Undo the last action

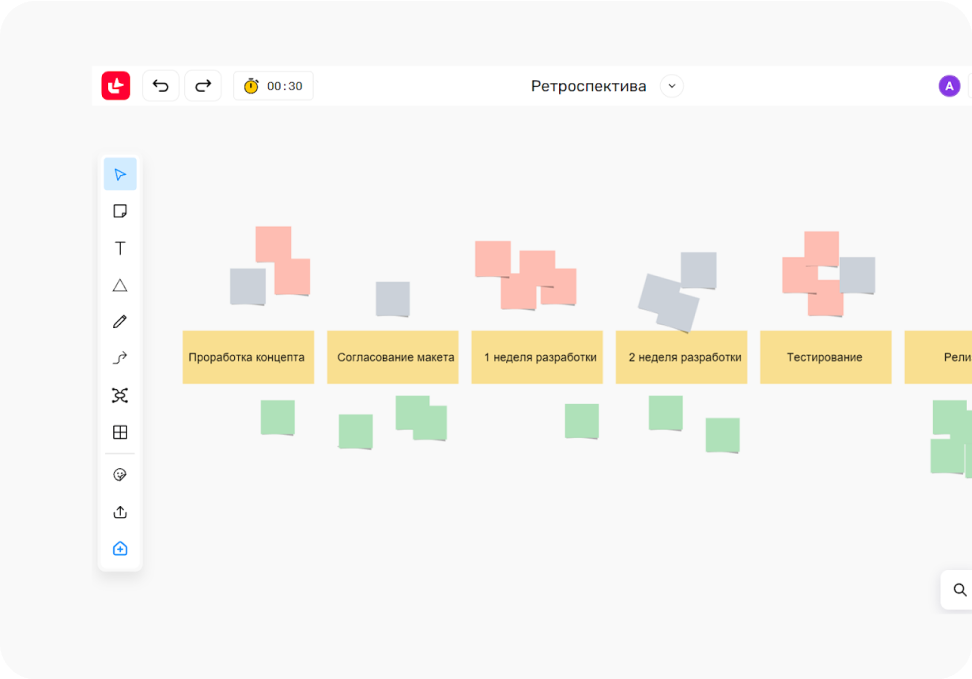click(x=161, y=86)
